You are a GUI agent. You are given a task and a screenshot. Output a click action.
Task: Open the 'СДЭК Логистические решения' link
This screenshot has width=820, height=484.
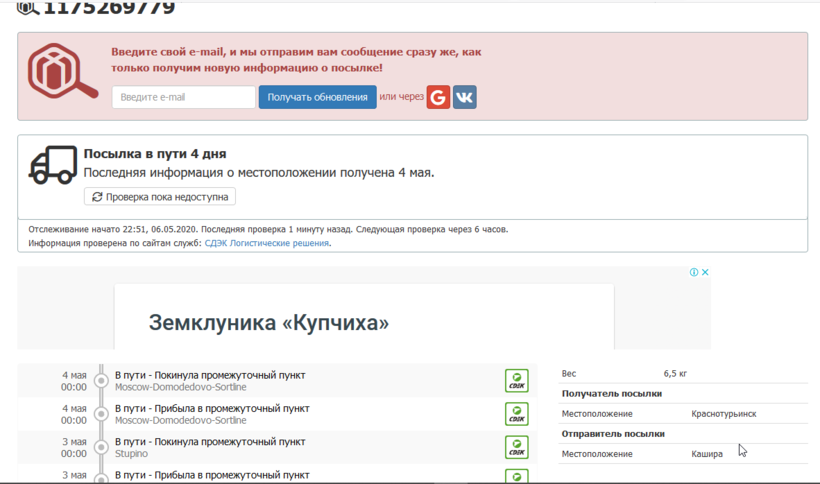pos(267,243)
